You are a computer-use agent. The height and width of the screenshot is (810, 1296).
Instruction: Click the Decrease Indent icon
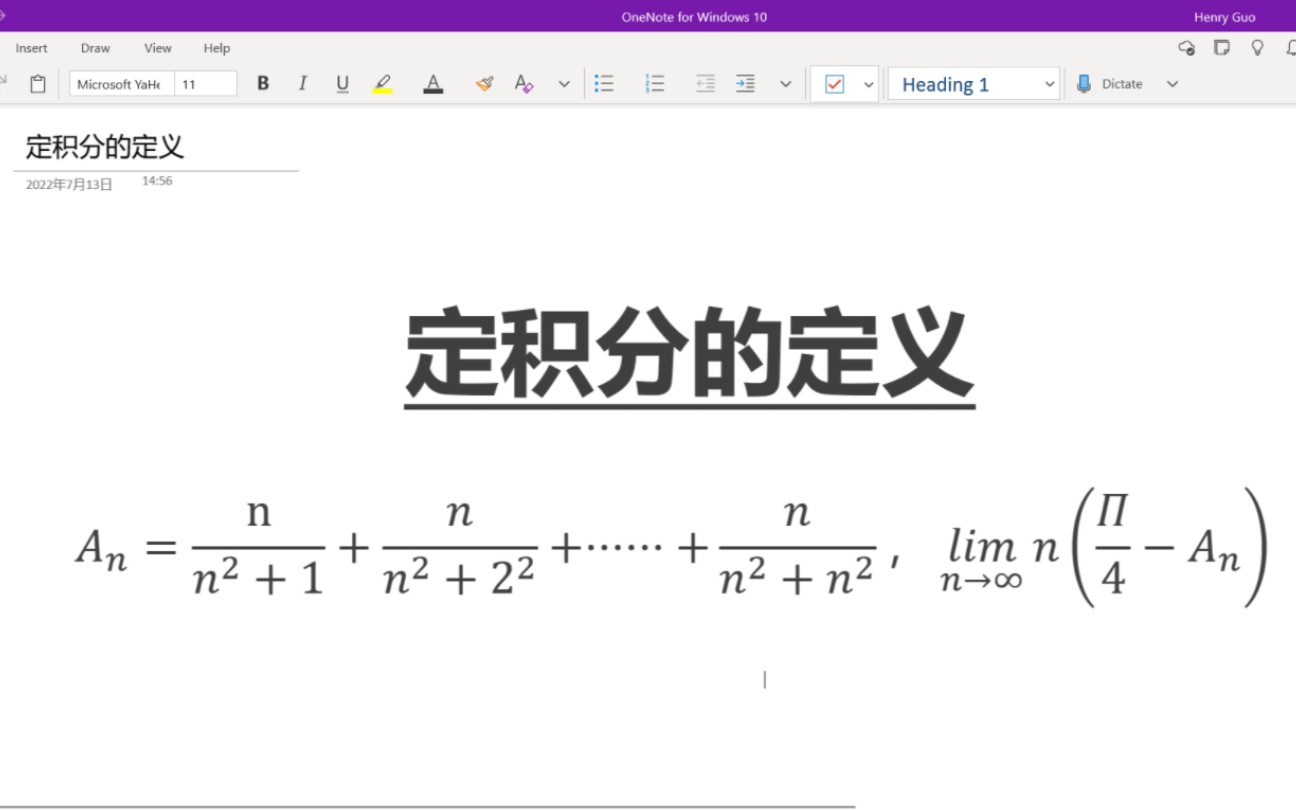click(705, 84)
